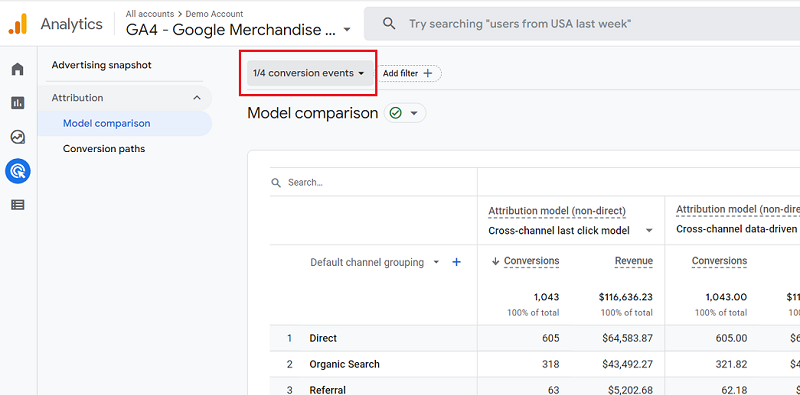Viewport: 800px width, 395px height.
Task: Click the green check status icon
Action: pos(395,113)
